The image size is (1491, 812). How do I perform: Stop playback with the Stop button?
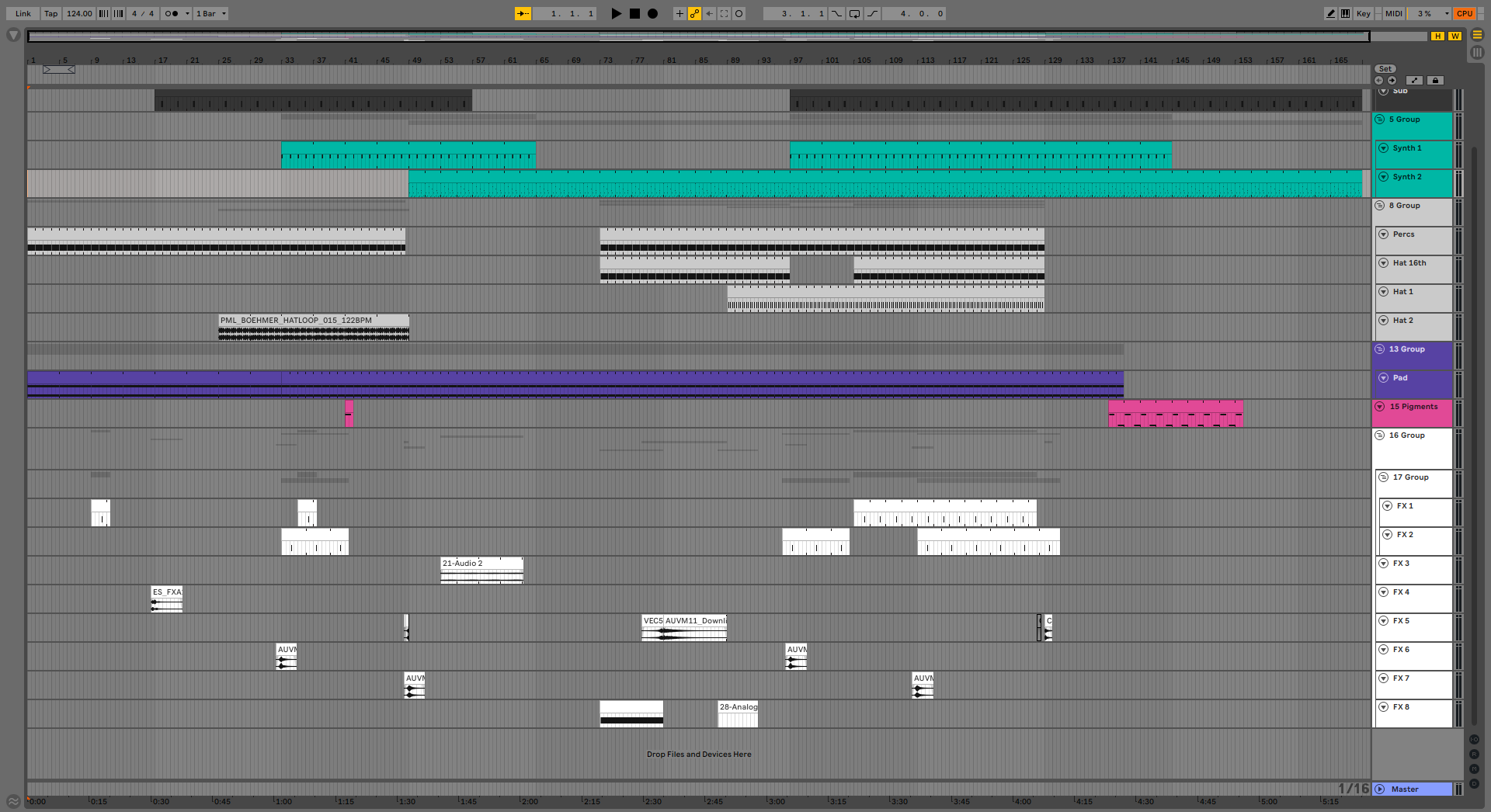pos(634,13)
